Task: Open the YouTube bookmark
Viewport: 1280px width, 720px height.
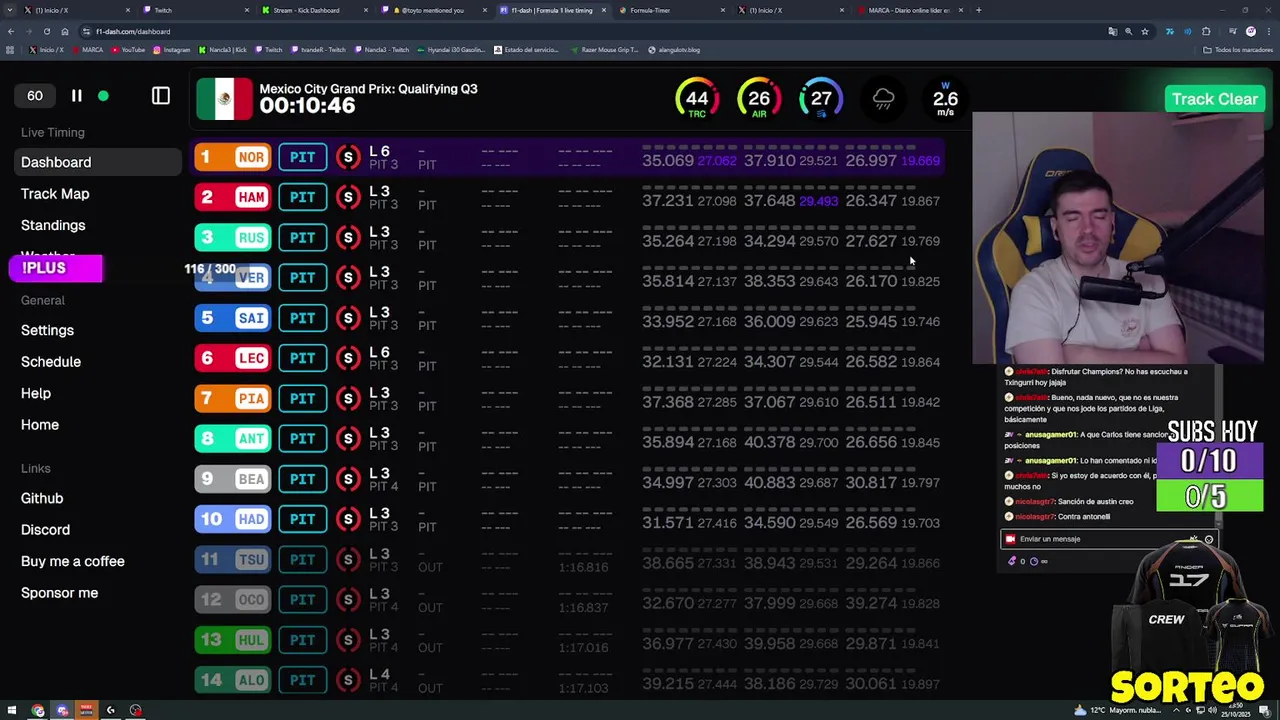Action: [128, 49]
